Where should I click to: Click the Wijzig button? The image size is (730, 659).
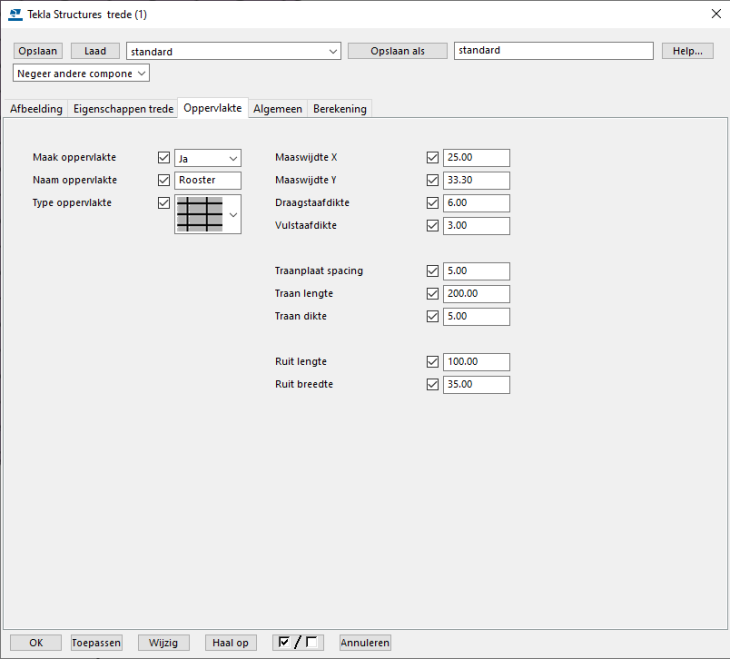(163, 643)
